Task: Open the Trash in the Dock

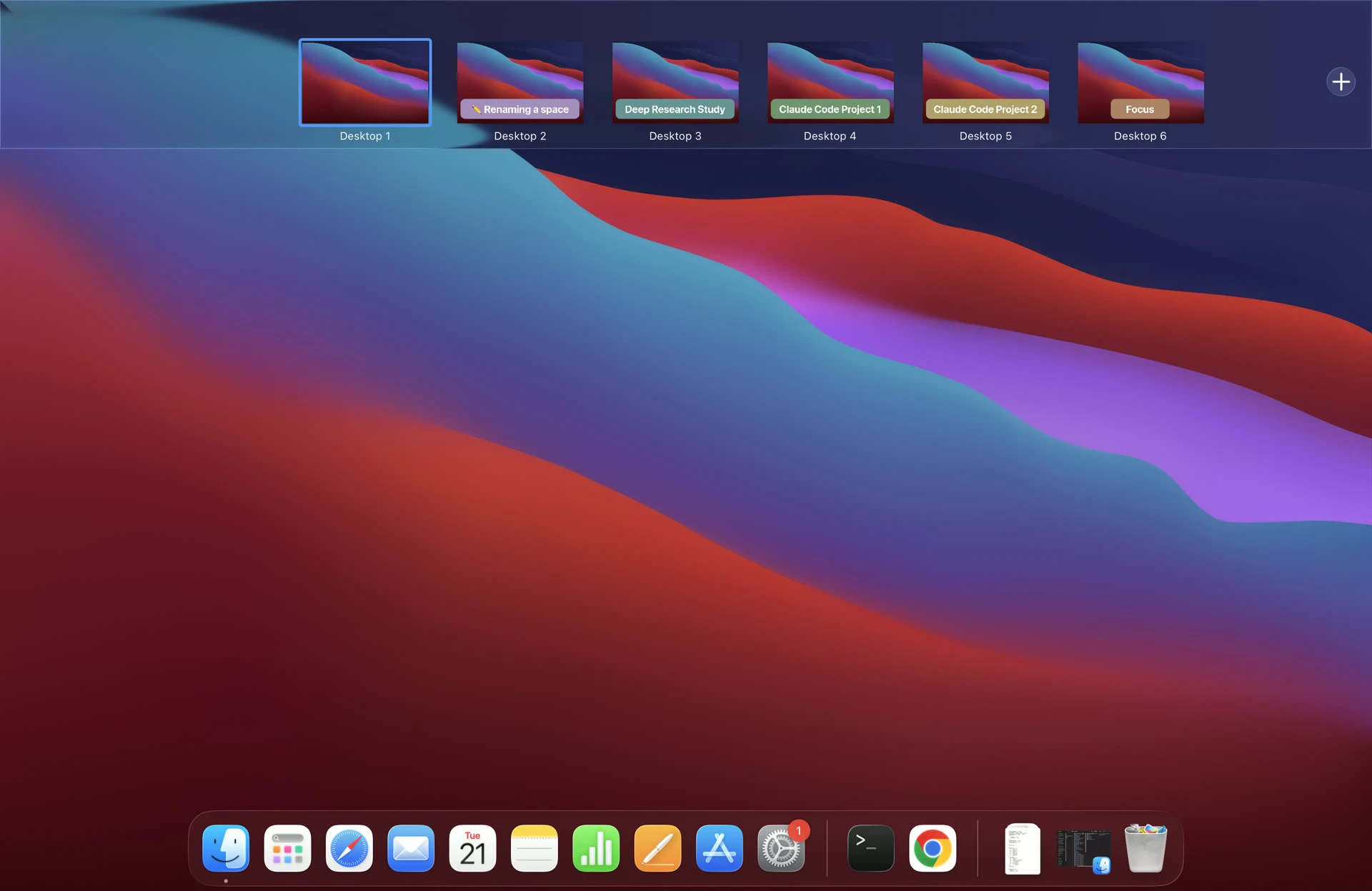Action: click(x=1145, y=849)
